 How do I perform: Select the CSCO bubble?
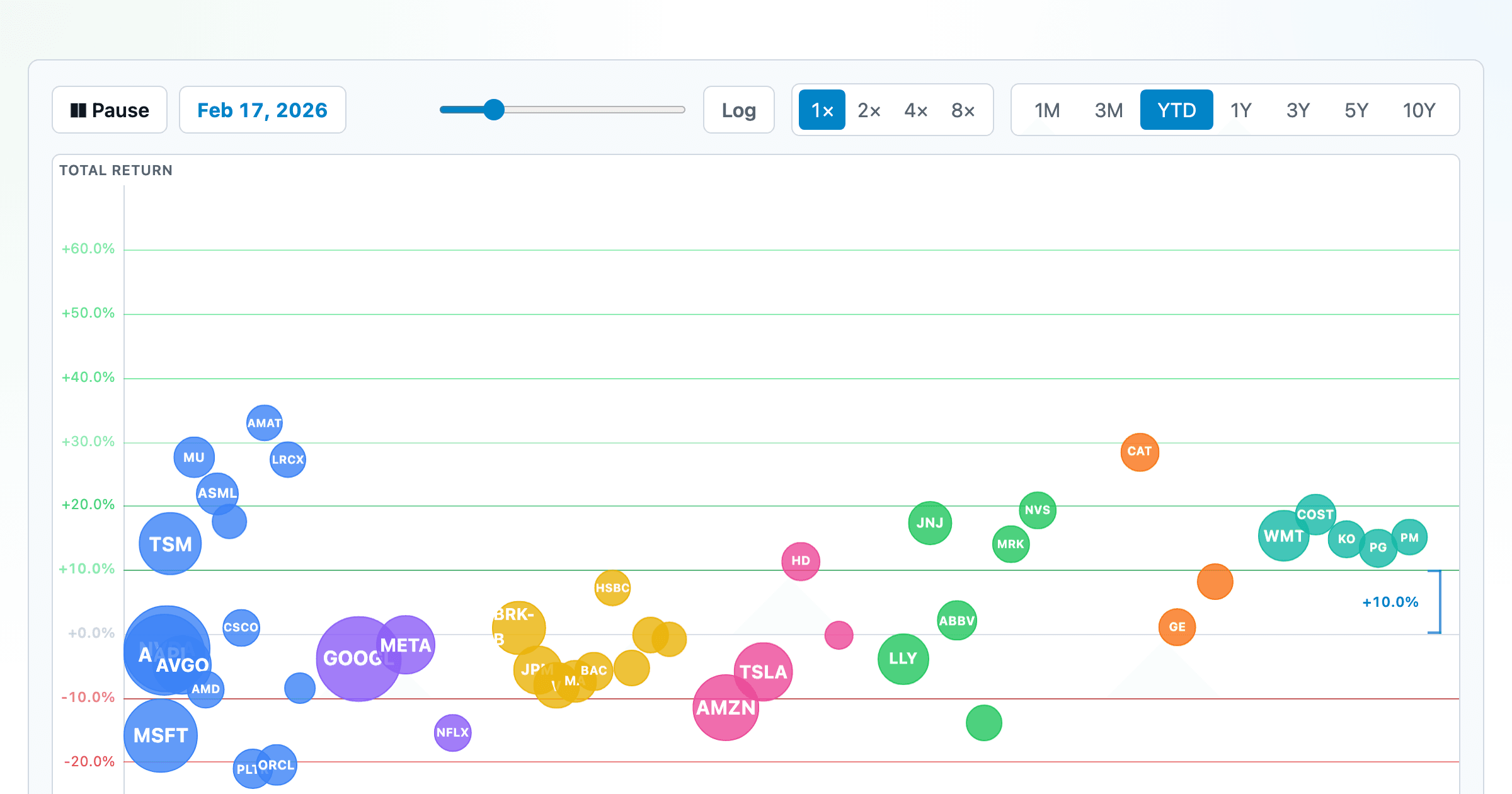[241, 628]
